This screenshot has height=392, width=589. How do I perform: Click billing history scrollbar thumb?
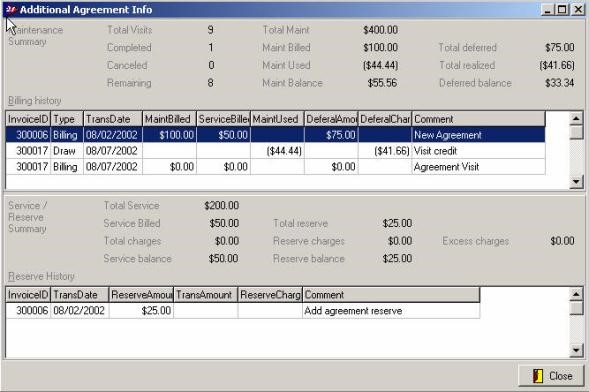(x=576, y=133)
